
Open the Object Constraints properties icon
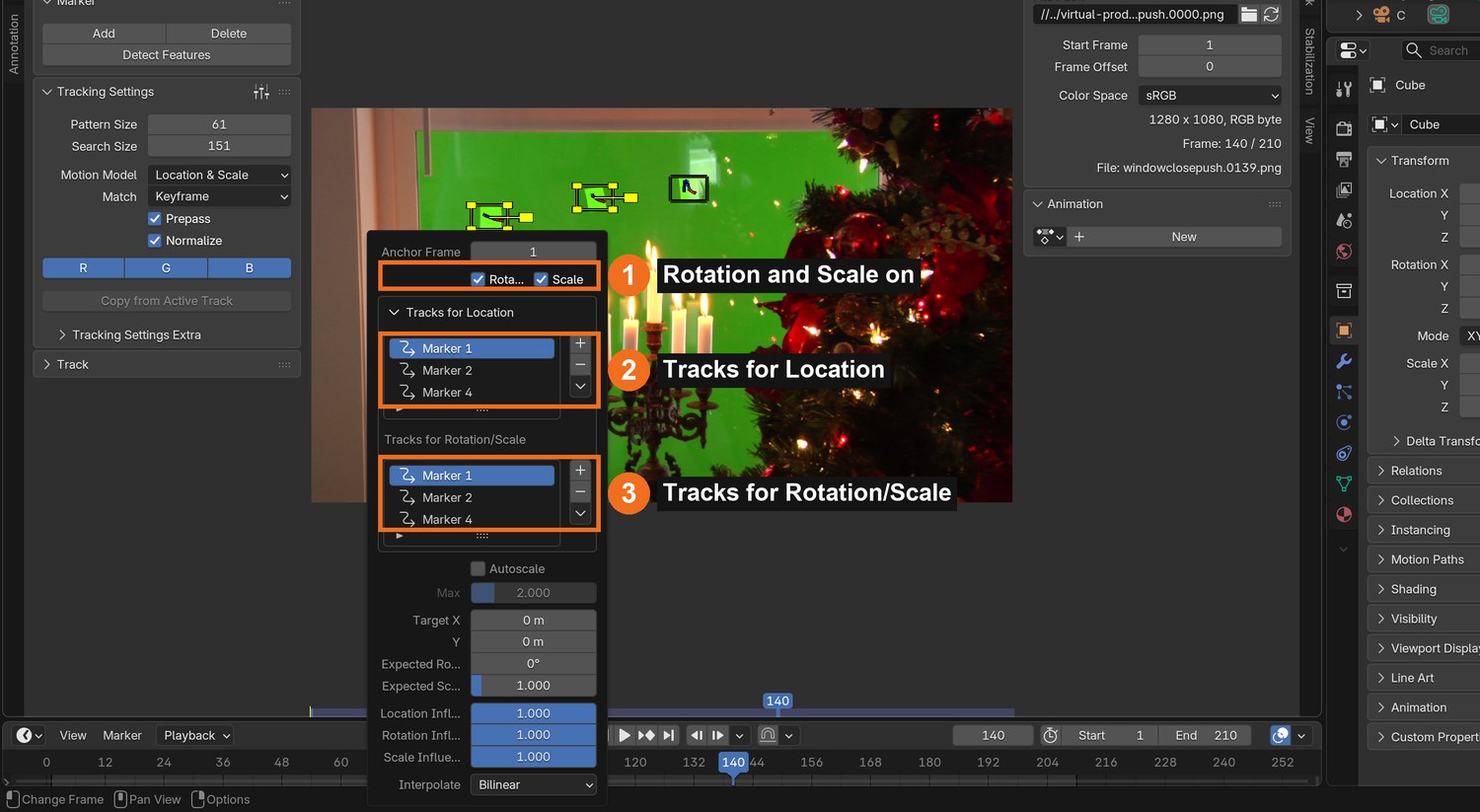(x=1344, y=453)
